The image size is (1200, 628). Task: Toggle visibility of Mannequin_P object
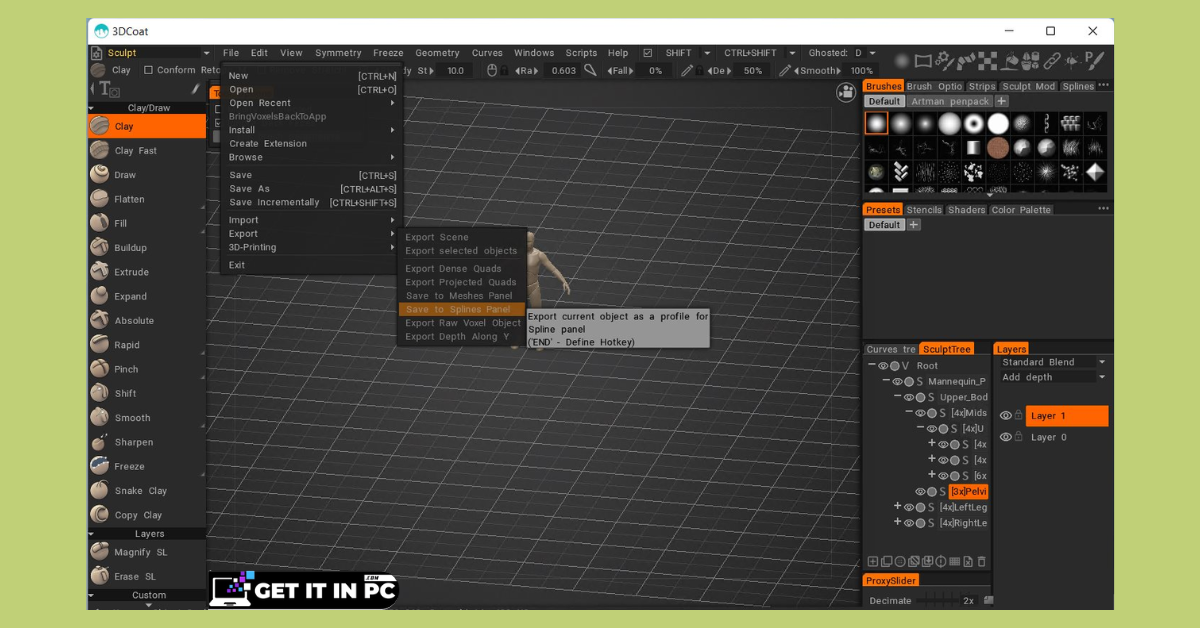(x=897, y=381)
